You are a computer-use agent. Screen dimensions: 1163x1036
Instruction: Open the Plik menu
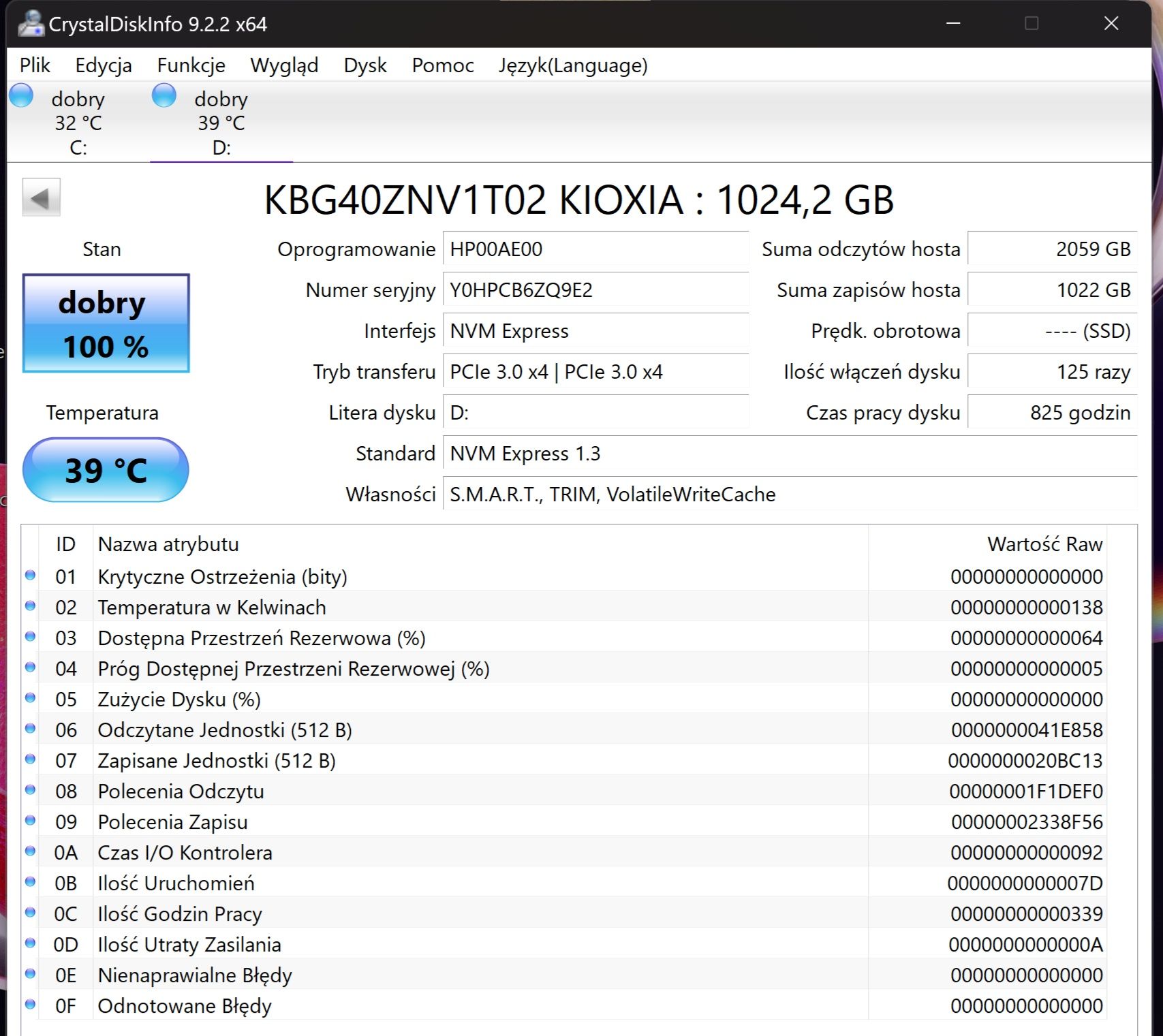click(35, 65)
